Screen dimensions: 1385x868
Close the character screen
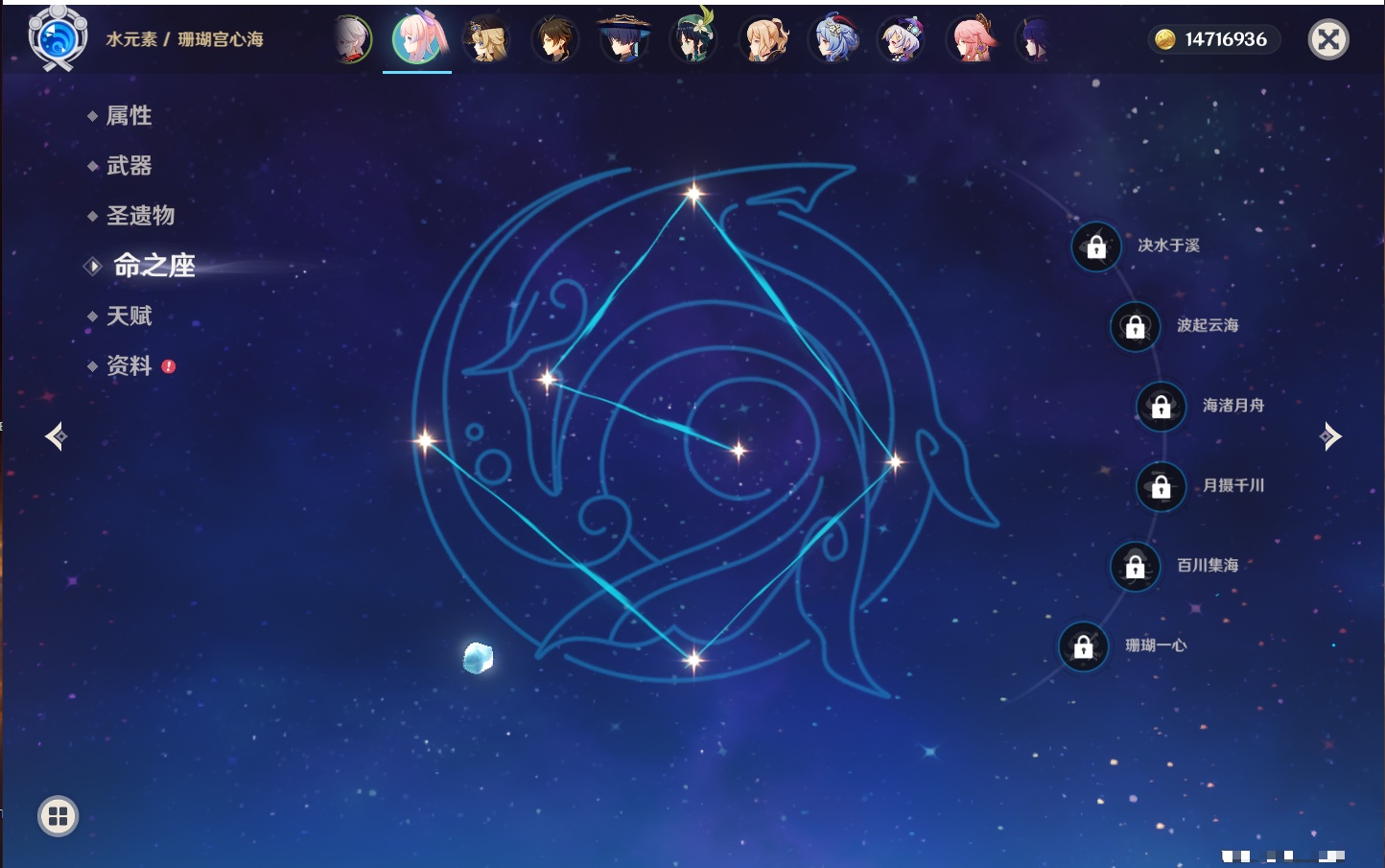pos(1328,39)
